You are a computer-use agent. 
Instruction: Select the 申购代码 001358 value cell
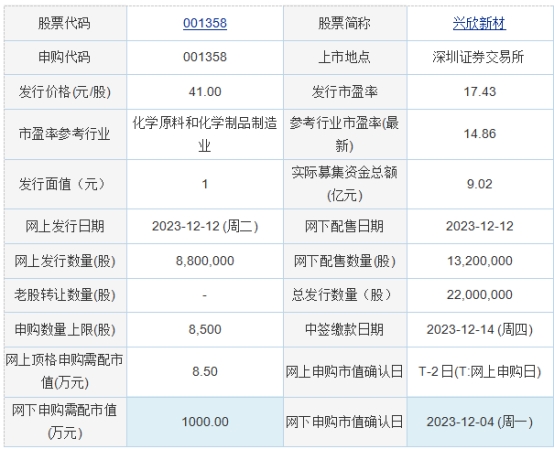205,57
